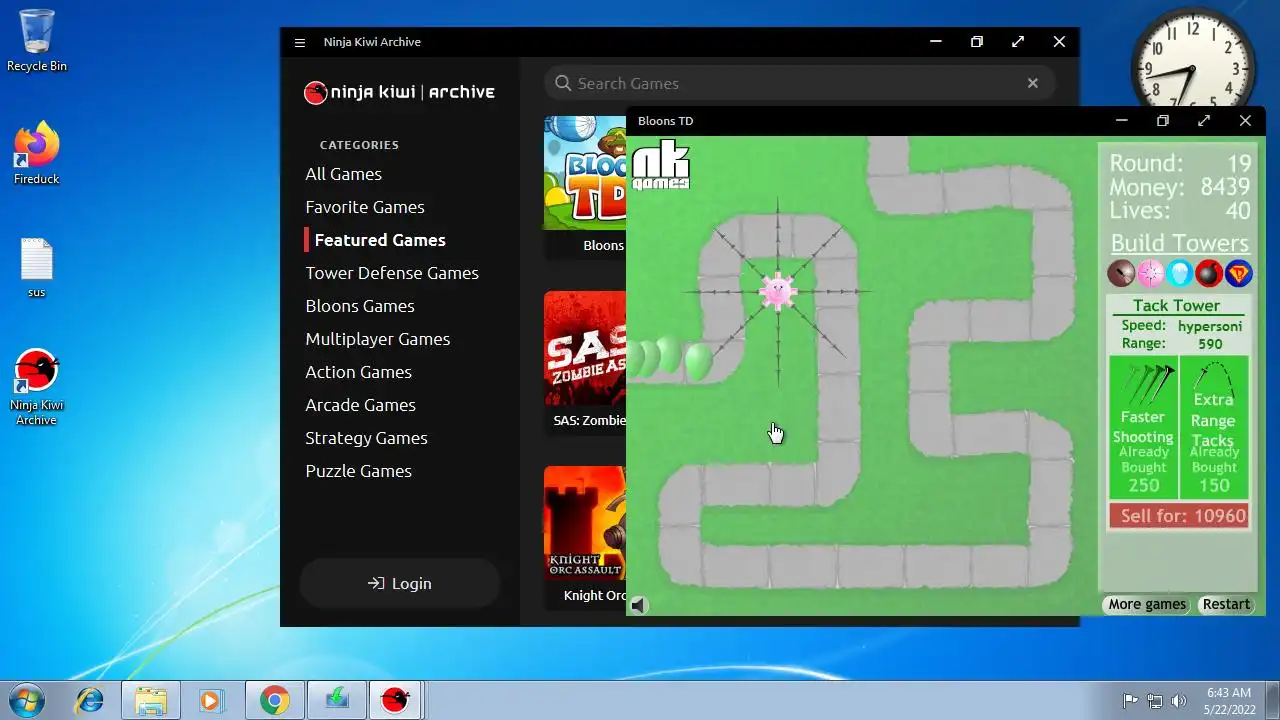Open the hamburger menu in Ninja Kiwi Archive

[299, 42]
